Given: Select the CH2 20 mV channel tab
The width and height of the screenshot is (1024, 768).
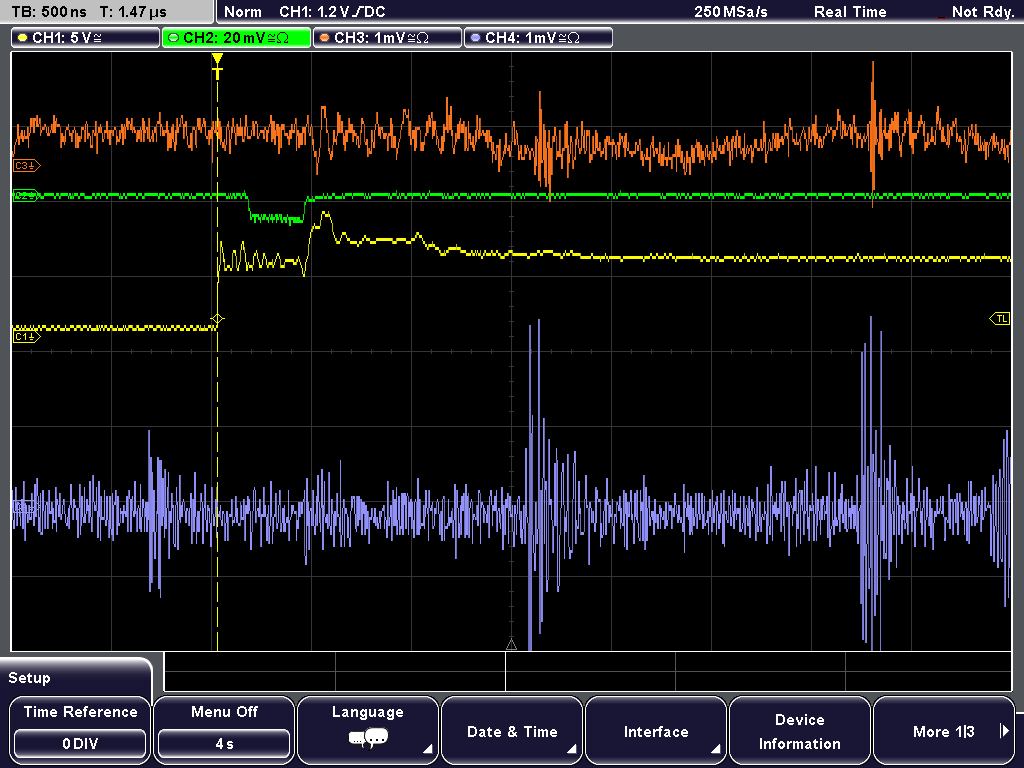Looking at the screenshot, I should click(236, 38).
